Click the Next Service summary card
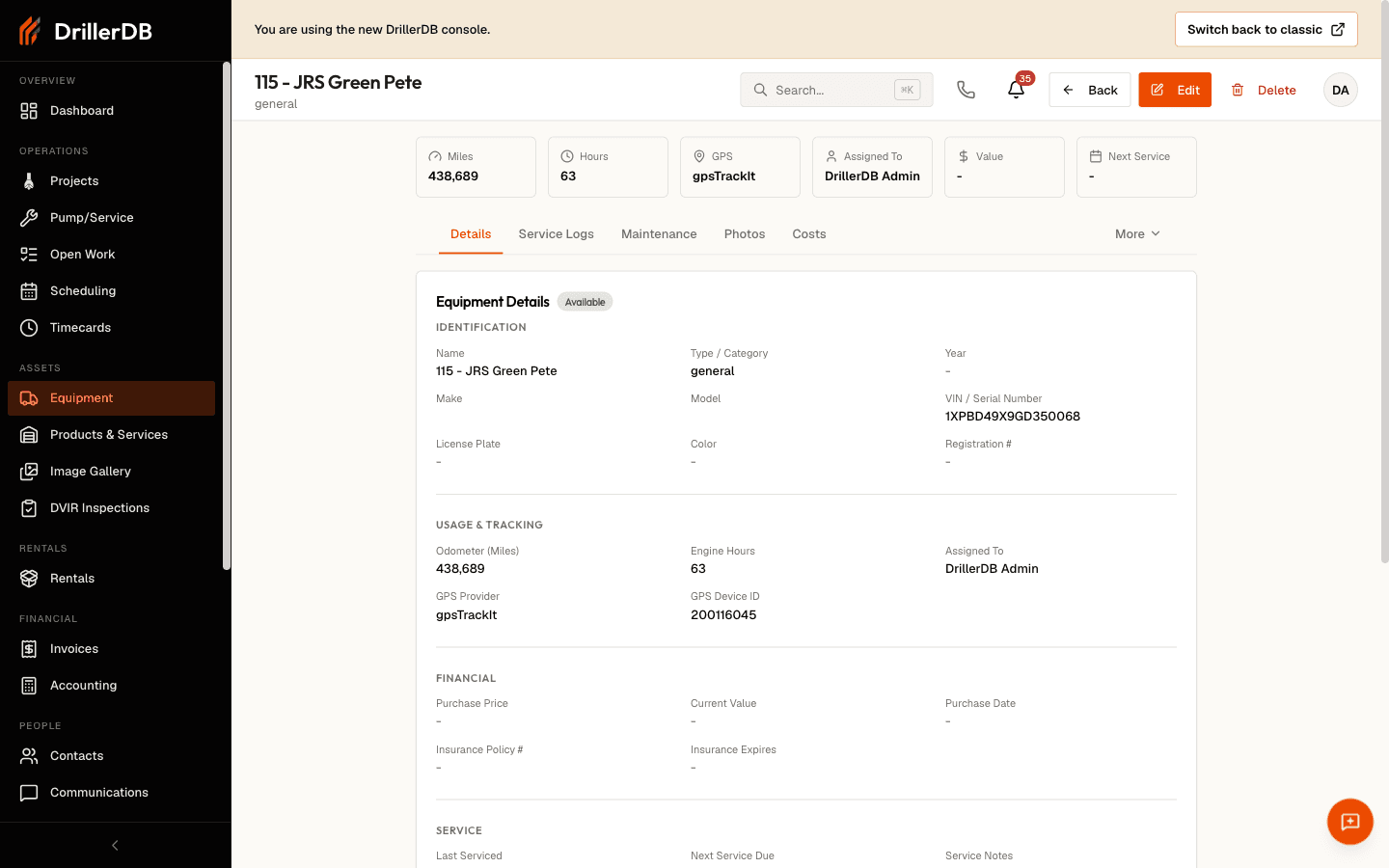Viewport: 1389px width, 868px height. click(x=1136, y=167)
